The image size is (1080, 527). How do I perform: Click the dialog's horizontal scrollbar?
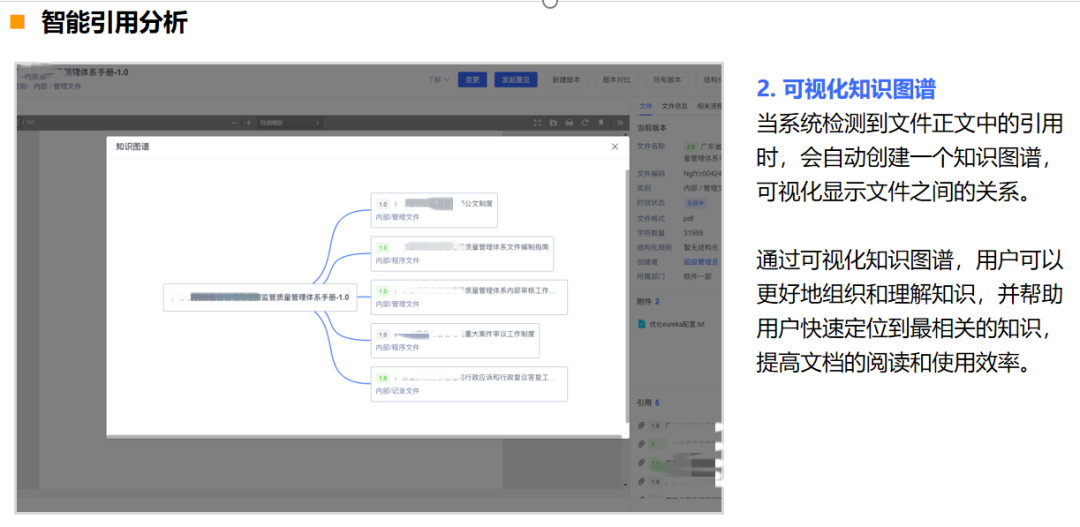[x=366, y=436]
